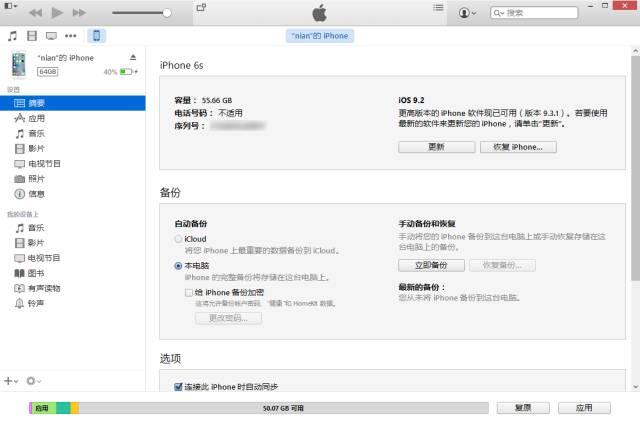Open 铃声 in the sidebar
This screenshot has height=424, width=640.
pyautogui.click(x=73, y=303)
